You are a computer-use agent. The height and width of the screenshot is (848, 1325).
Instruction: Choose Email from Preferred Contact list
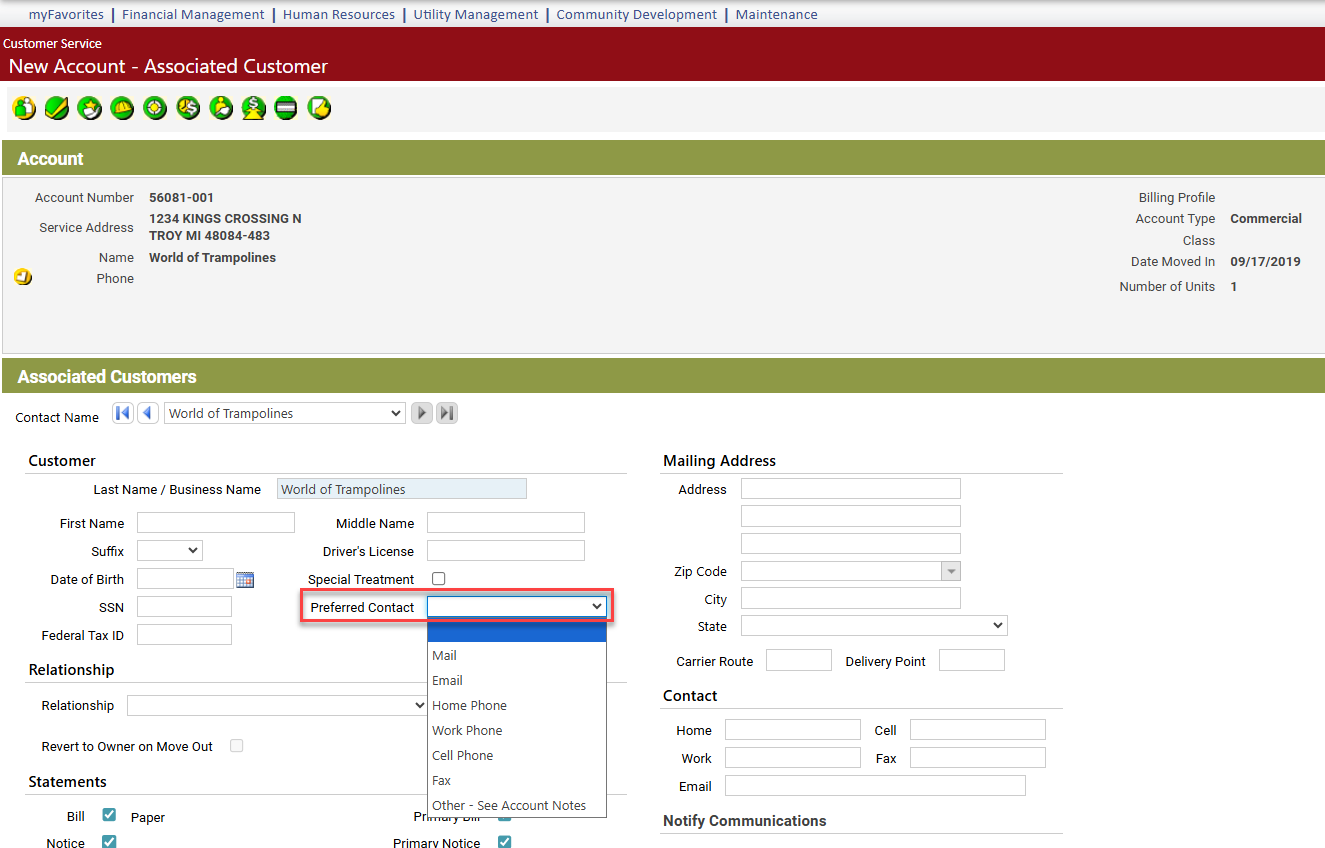pos(447,680)
